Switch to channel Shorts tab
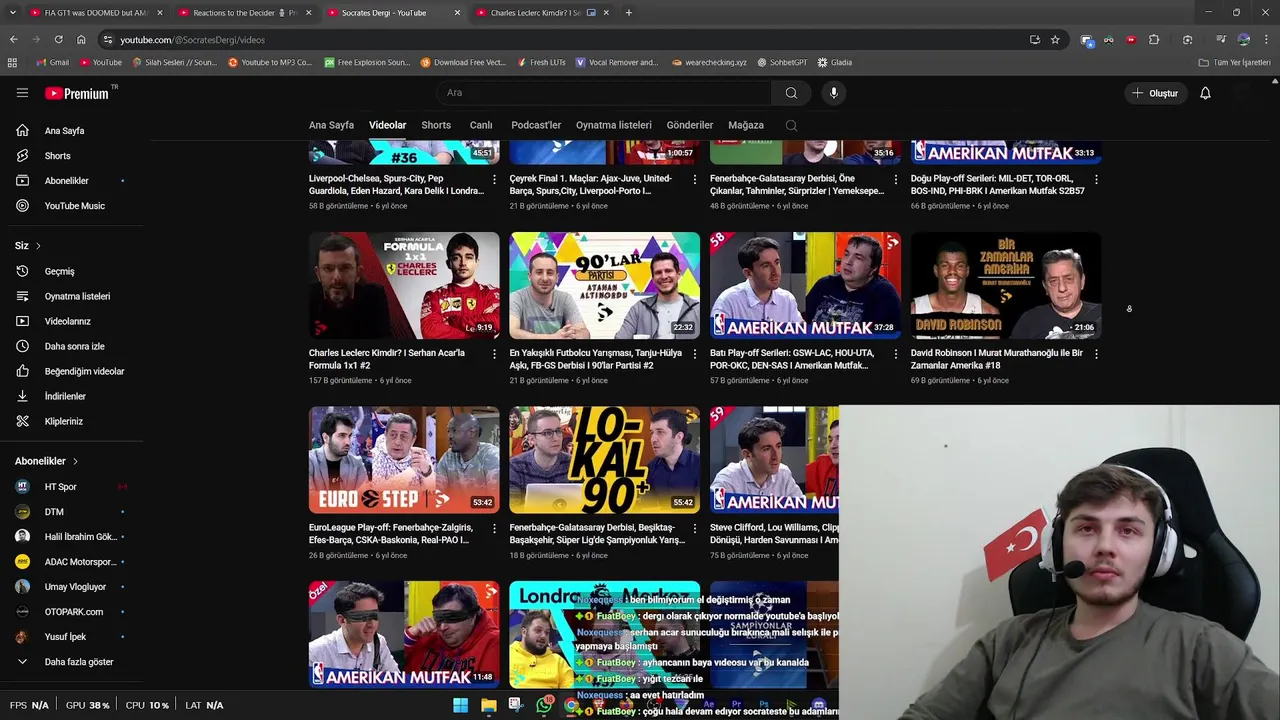The width and height of the screenshot is (1280, 720). point(436,125)
